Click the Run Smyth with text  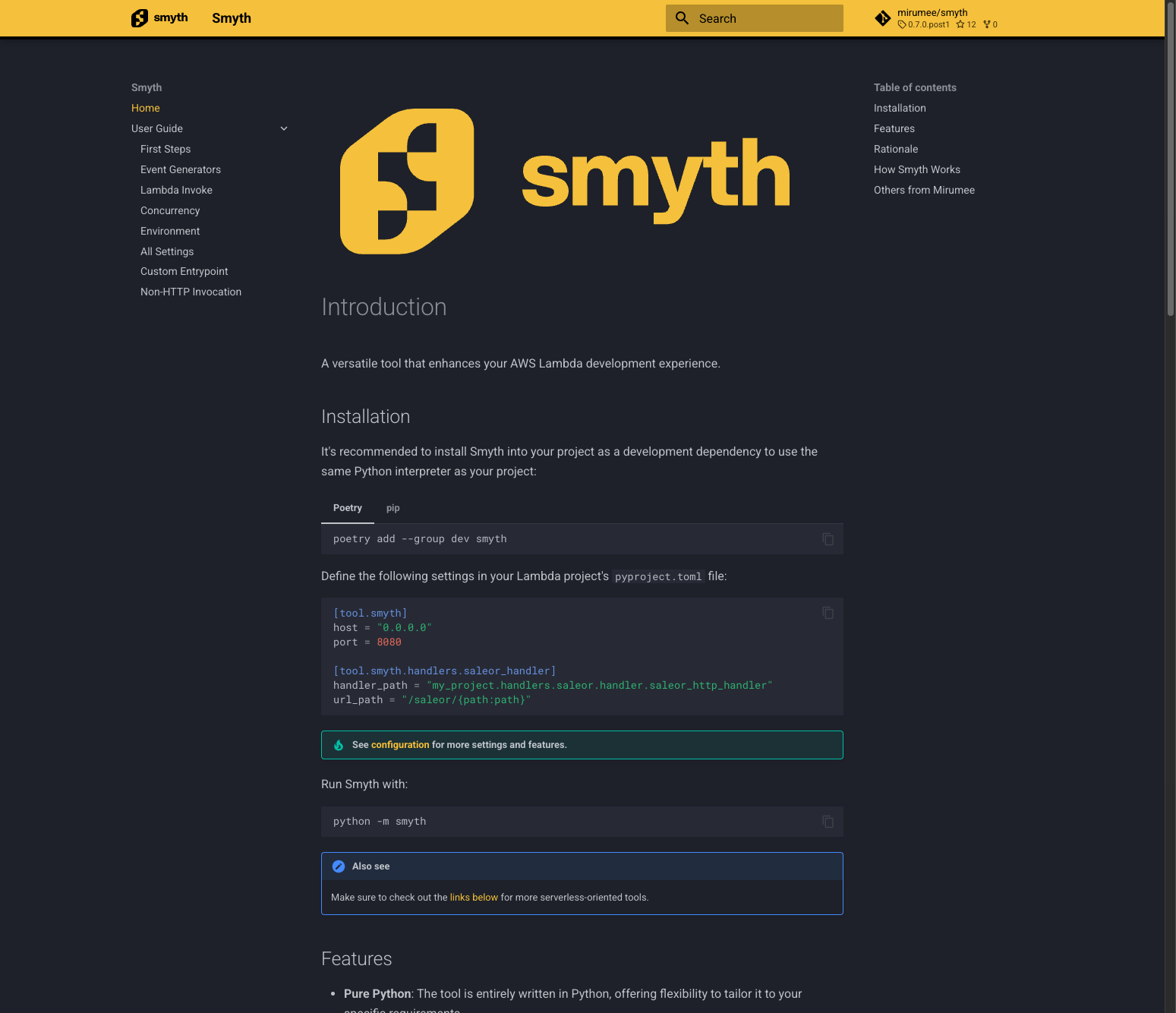point(364,784)
